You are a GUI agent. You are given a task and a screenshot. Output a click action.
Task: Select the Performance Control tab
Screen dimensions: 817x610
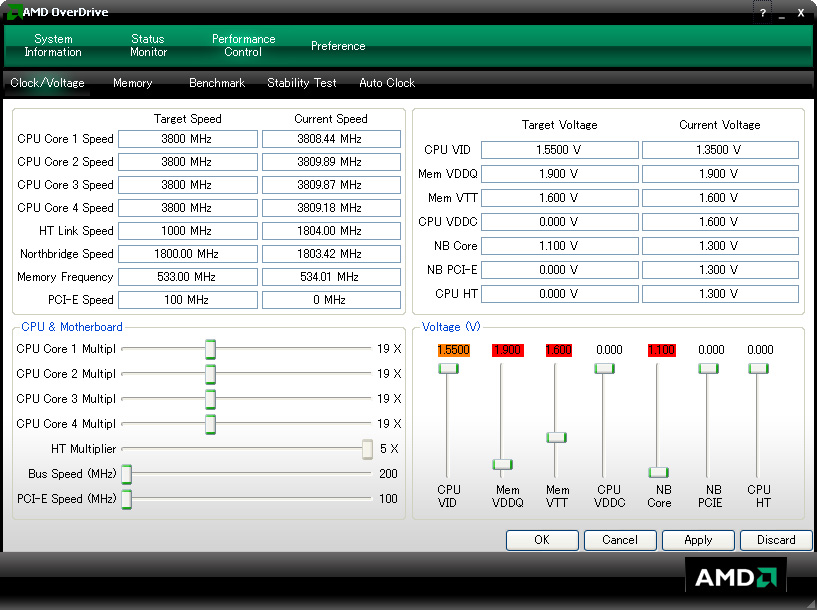coord(243,45)
